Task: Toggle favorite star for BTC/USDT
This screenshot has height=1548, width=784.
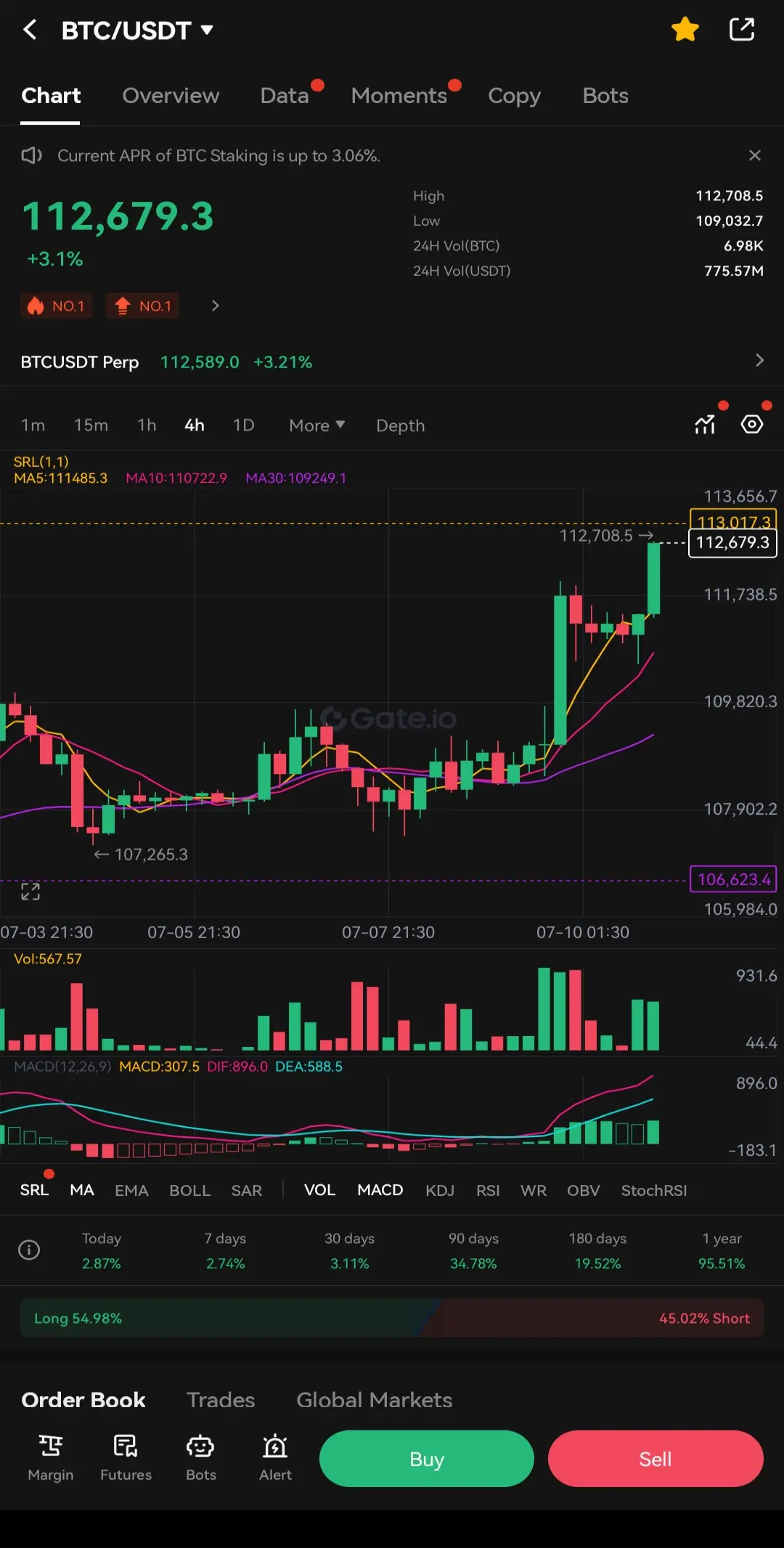Action: [685, 30]
